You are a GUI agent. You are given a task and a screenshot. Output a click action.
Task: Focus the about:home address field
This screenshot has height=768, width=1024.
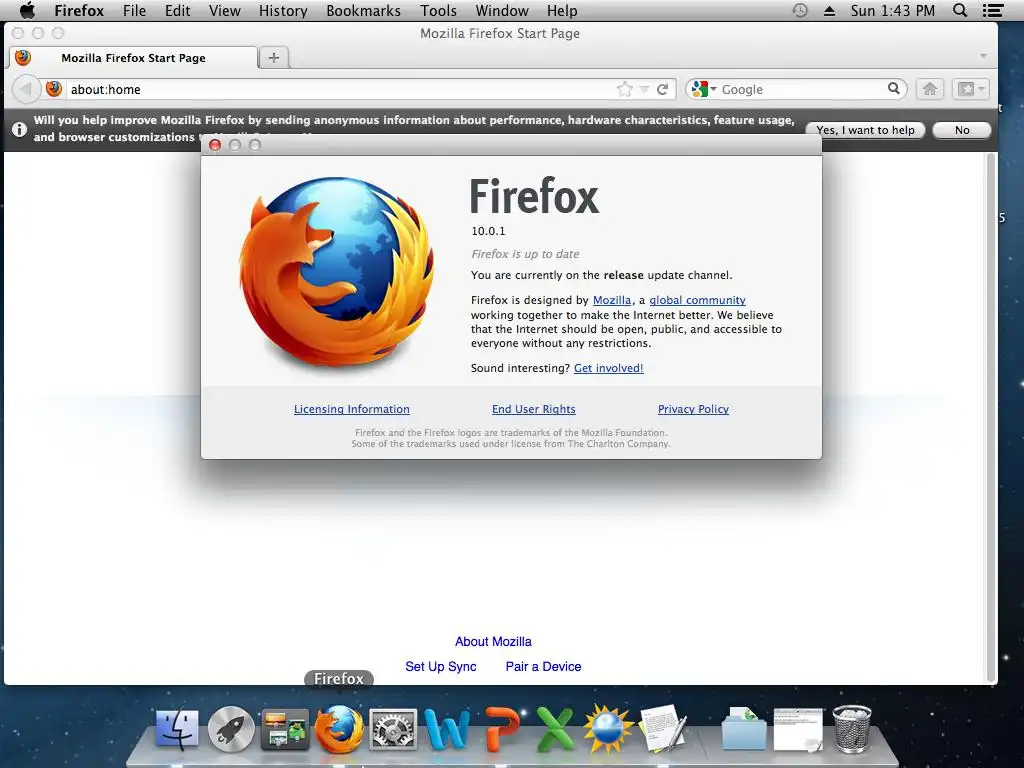(340, 89)
